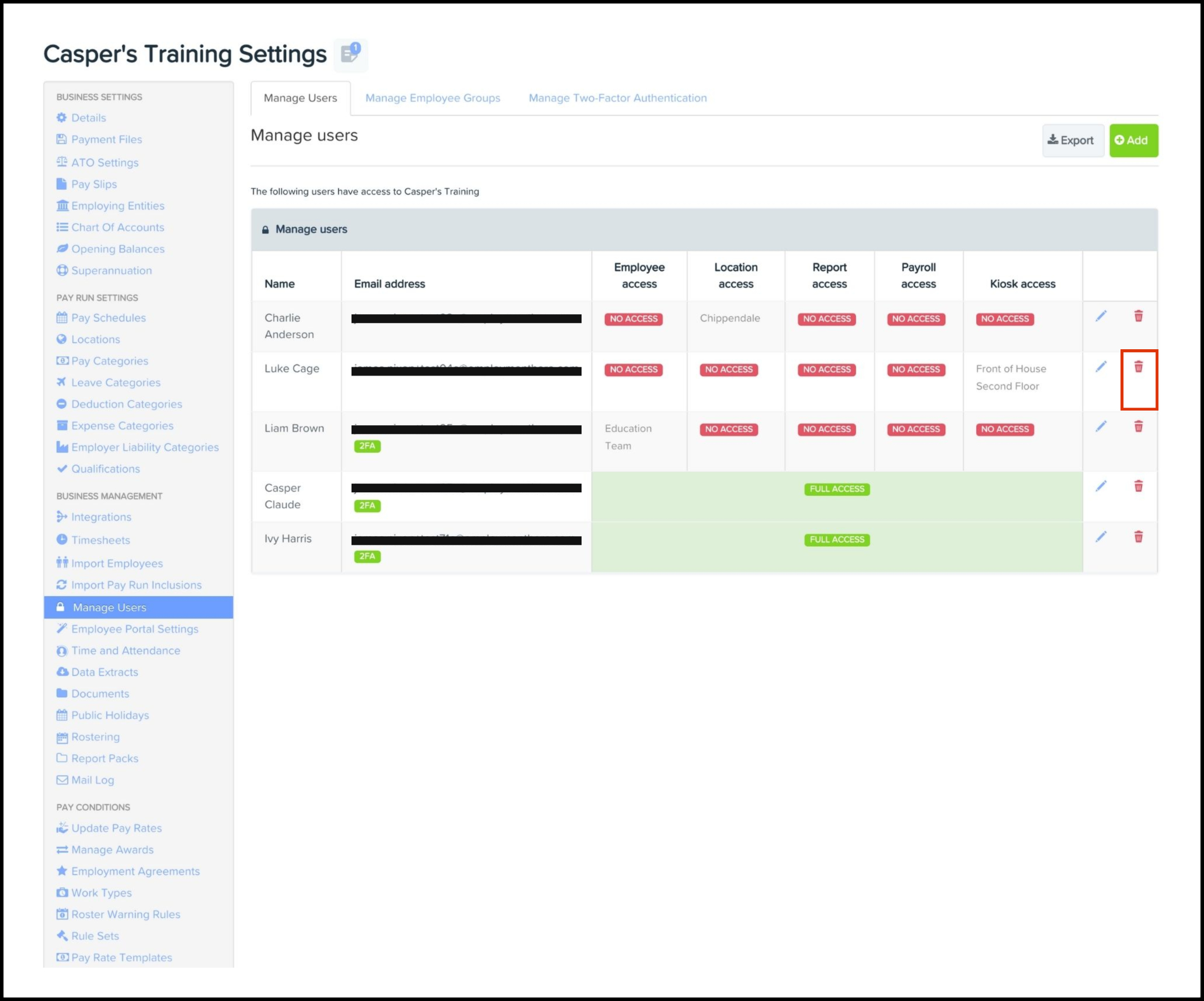Viewport: 1204px width, 1001px height.
Task: Click the notes icon beside page title
Action: pyautogui.click(x=350, y=54)
